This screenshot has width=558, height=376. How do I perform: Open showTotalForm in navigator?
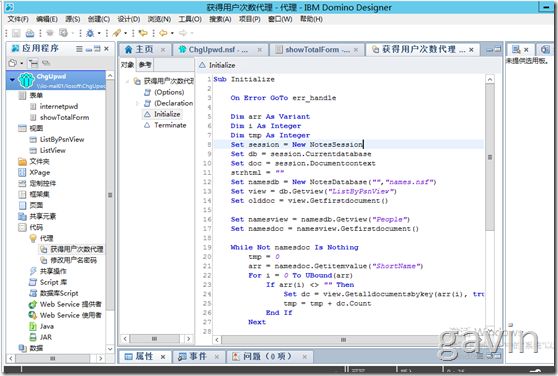pyautogui.click(x=64, y=117)
